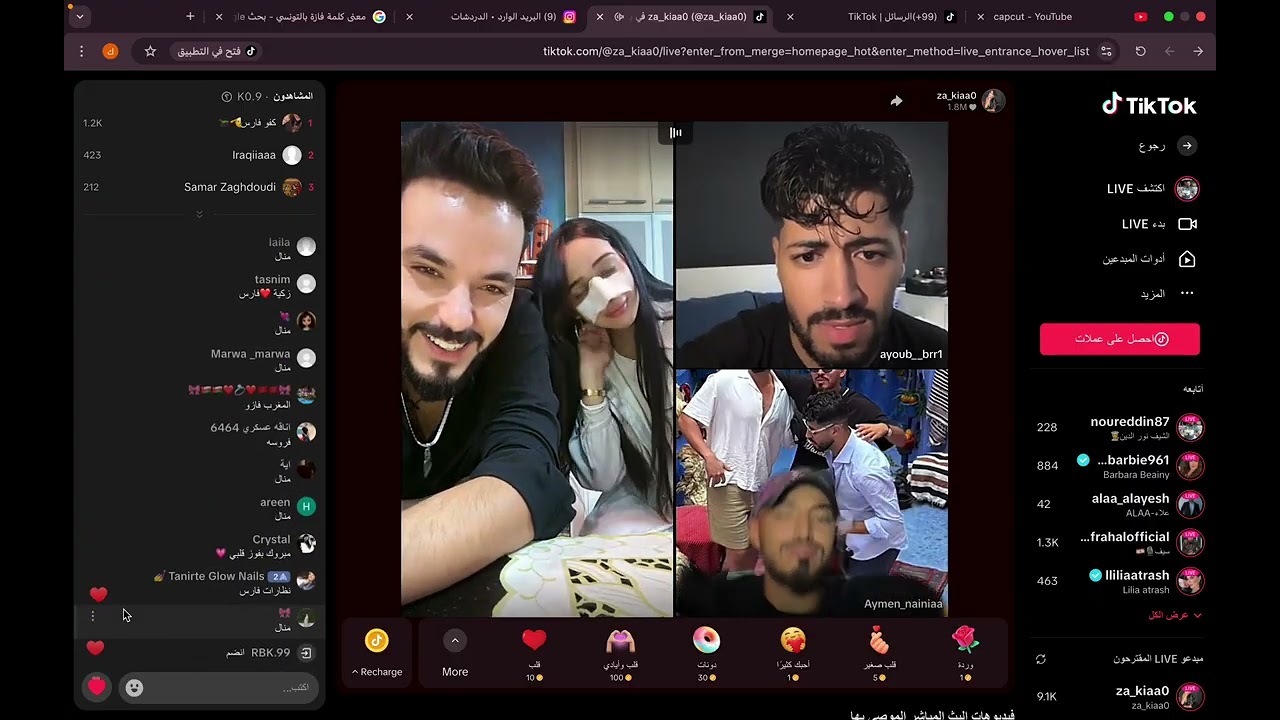Refresh suggested LIVE creators list
This screenshot has width=1280, height=720.
coord(1040,659)
